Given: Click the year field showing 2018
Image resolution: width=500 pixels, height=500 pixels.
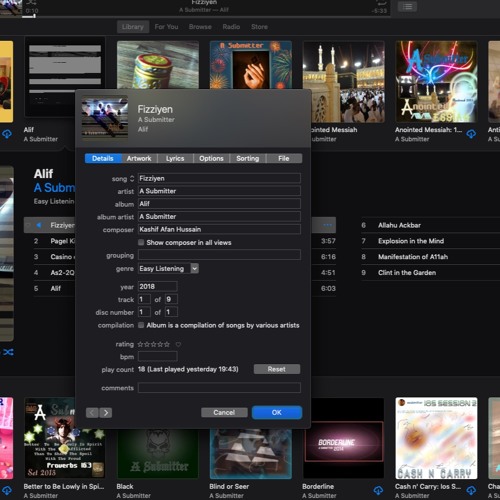Looking at the screenshot, I should pos(158,286).
